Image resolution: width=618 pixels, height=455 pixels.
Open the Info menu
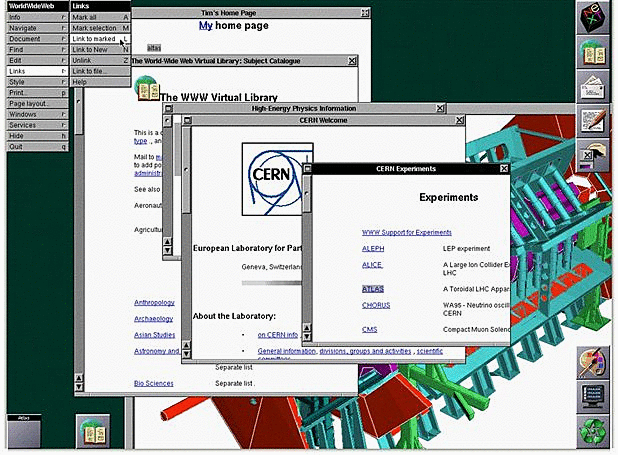pyautogui.click(x=37, y=17)
